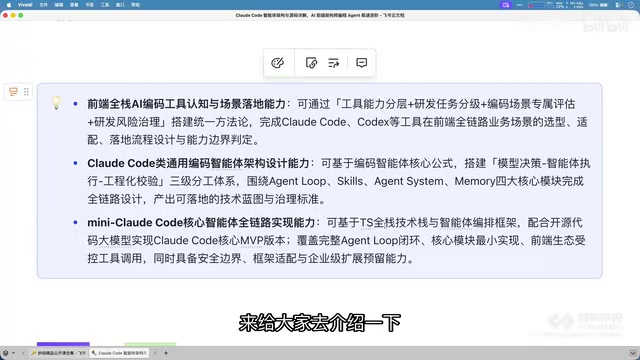
Task: Open the Control Center icon
Action: 619,5
